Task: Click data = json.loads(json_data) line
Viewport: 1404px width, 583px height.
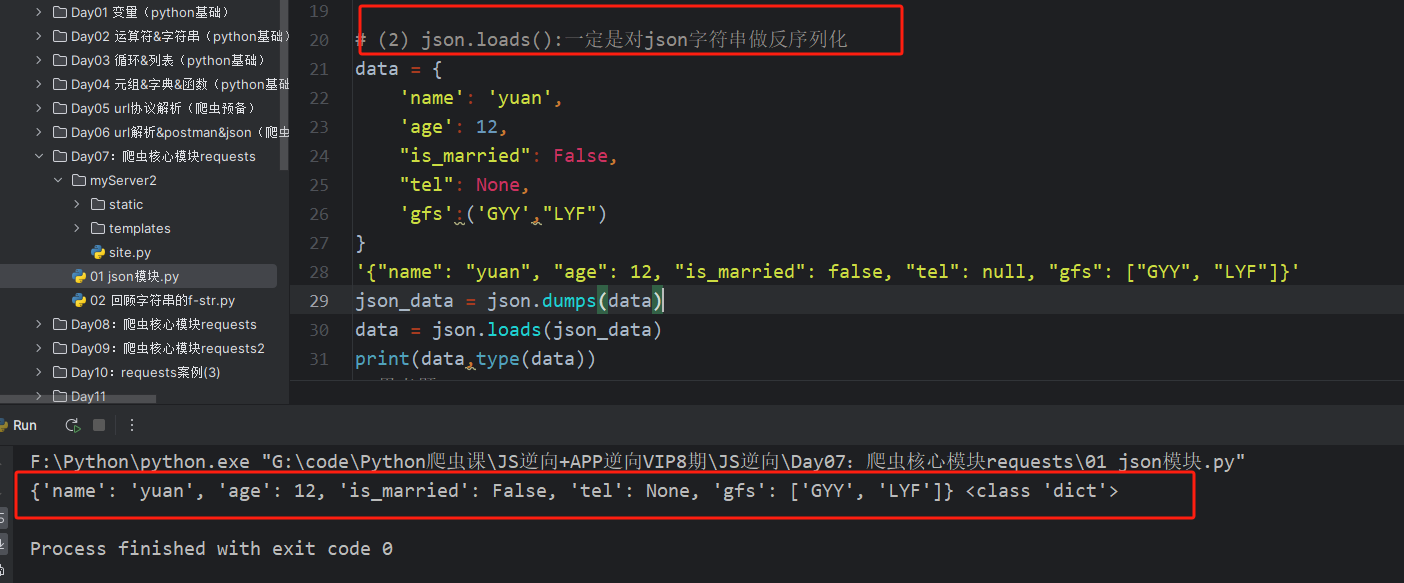Action: (x=509, y=330)
